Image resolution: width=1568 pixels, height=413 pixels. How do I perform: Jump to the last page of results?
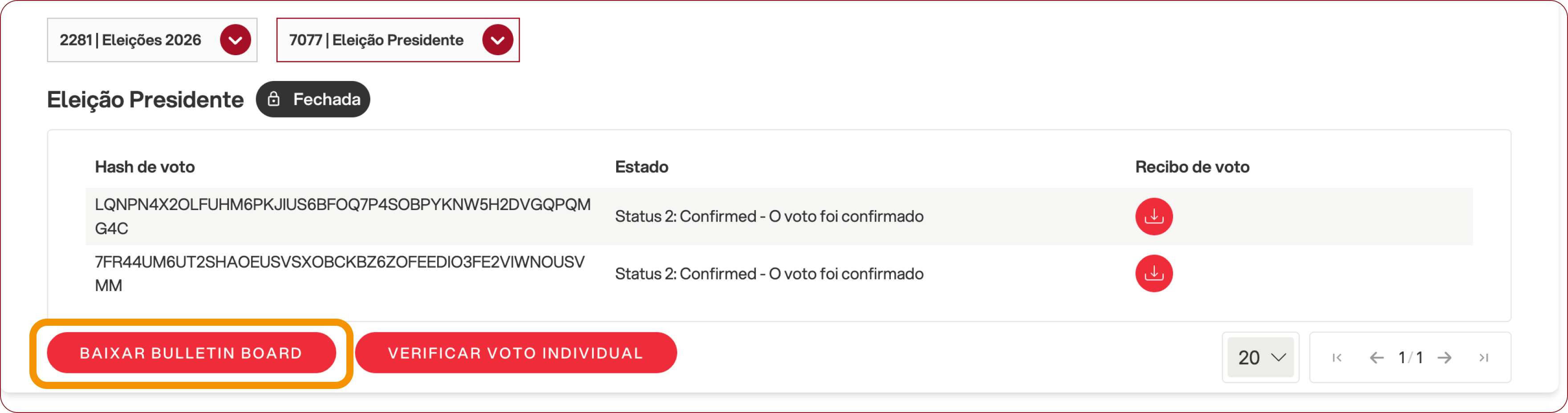point(1483,358)
